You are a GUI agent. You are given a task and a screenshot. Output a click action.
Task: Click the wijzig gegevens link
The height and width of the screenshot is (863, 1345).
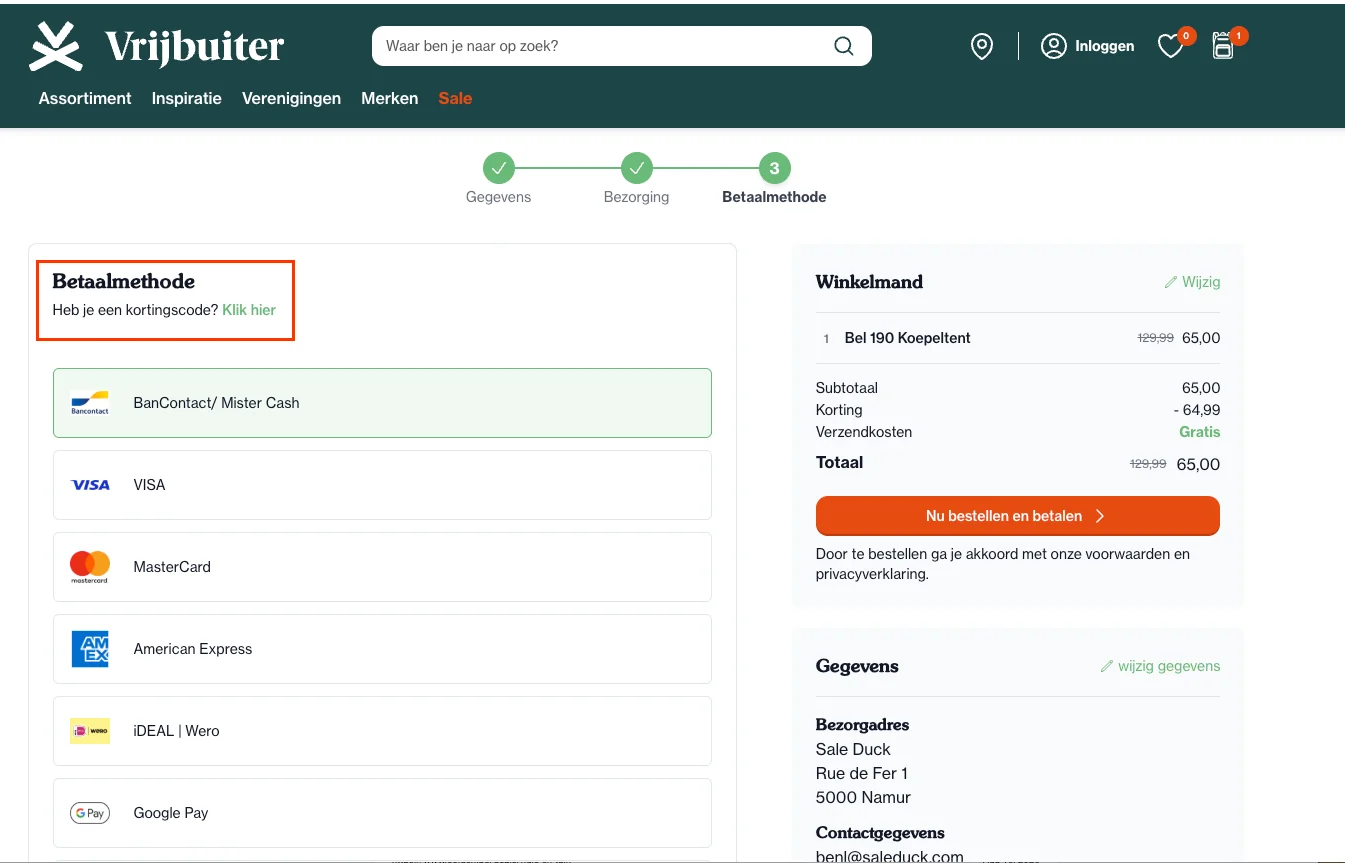(1160, 666)
